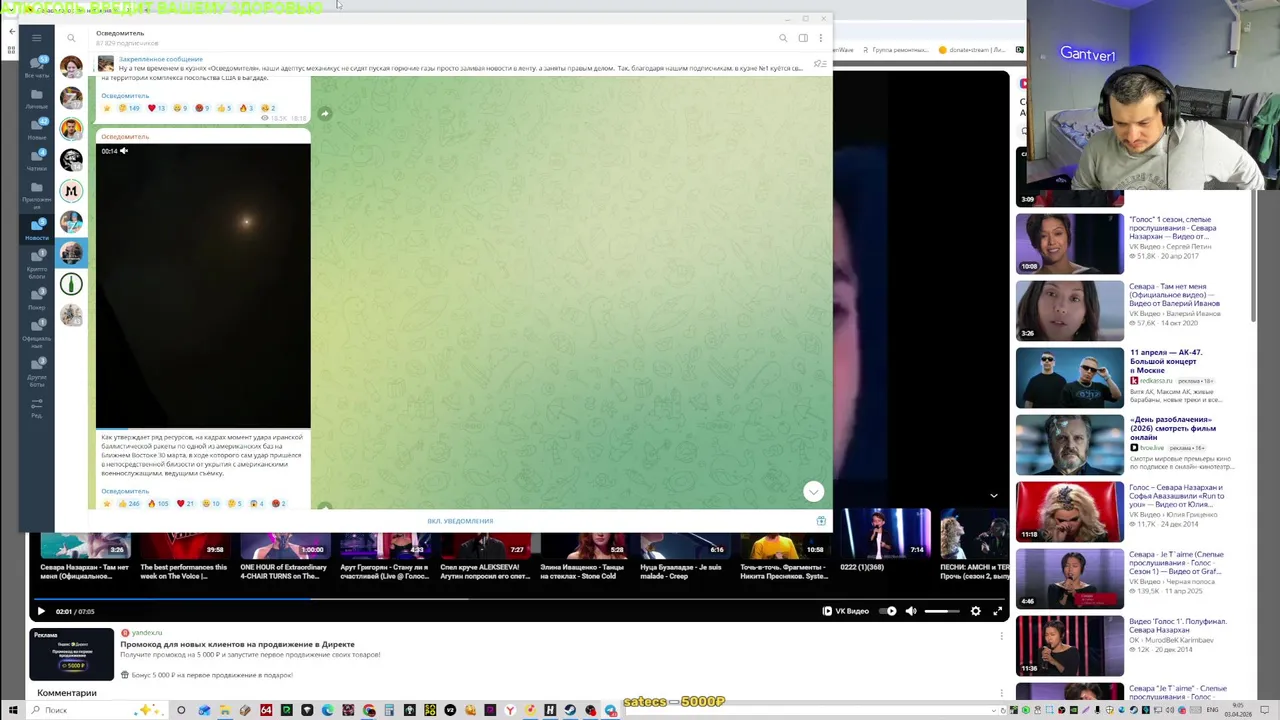
Task: Enter fullscreen in the VK video player
Action: pyautogui.click(x=997, y=611)
